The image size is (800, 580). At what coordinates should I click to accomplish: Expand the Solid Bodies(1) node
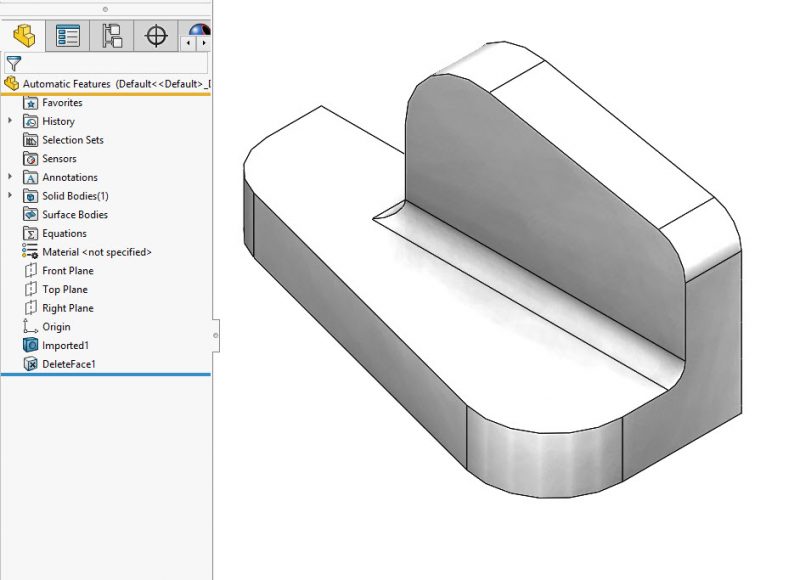(x=11, y=196)
